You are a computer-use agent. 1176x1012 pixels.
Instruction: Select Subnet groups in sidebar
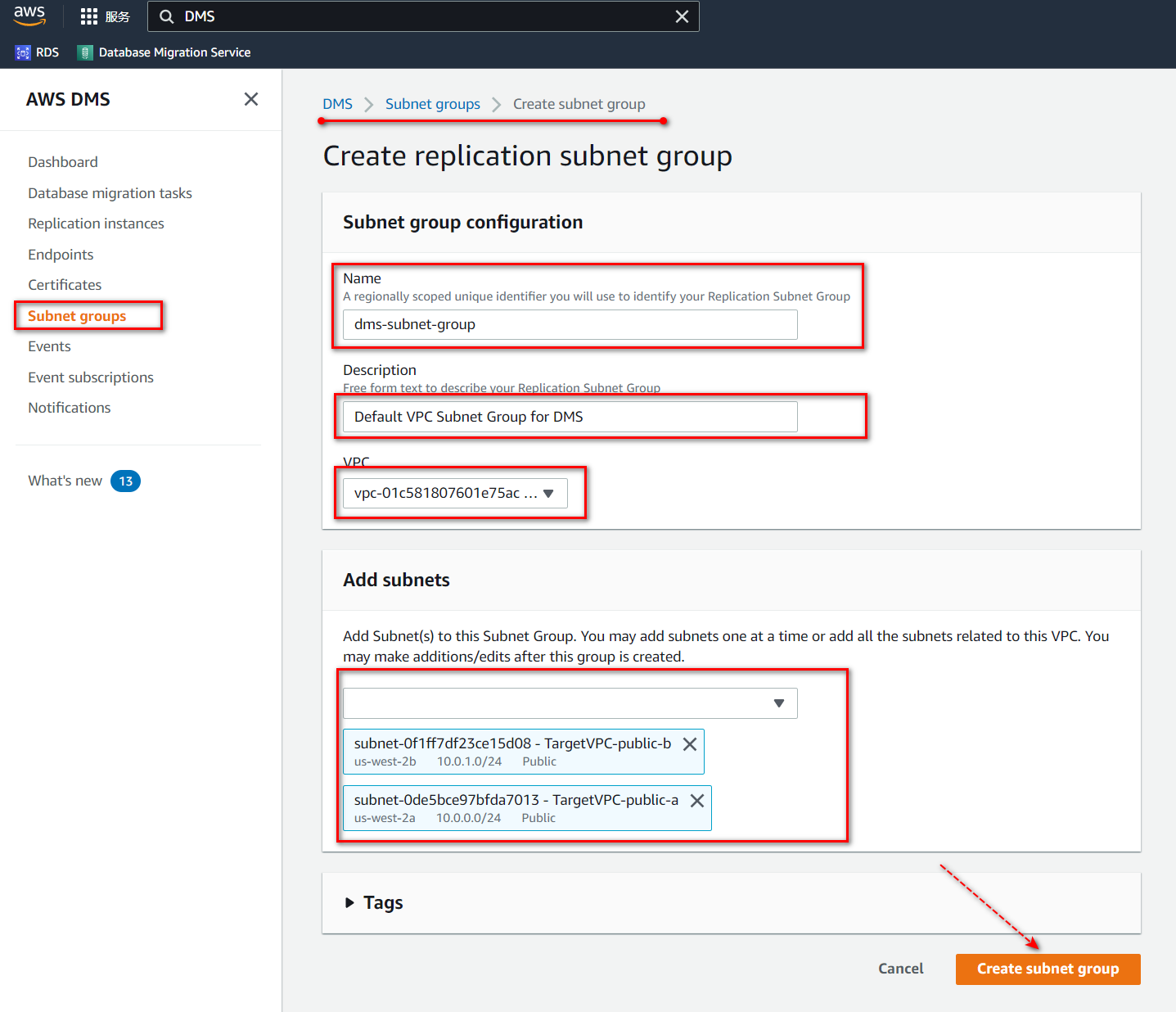point(77,316)
